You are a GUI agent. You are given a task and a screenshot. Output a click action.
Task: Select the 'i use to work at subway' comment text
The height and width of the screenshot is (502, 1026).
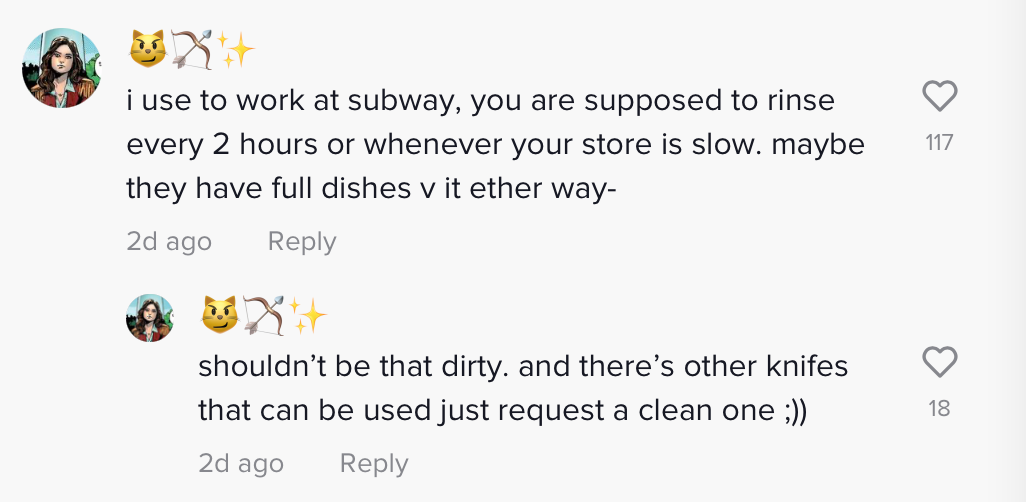click(495, 145)
